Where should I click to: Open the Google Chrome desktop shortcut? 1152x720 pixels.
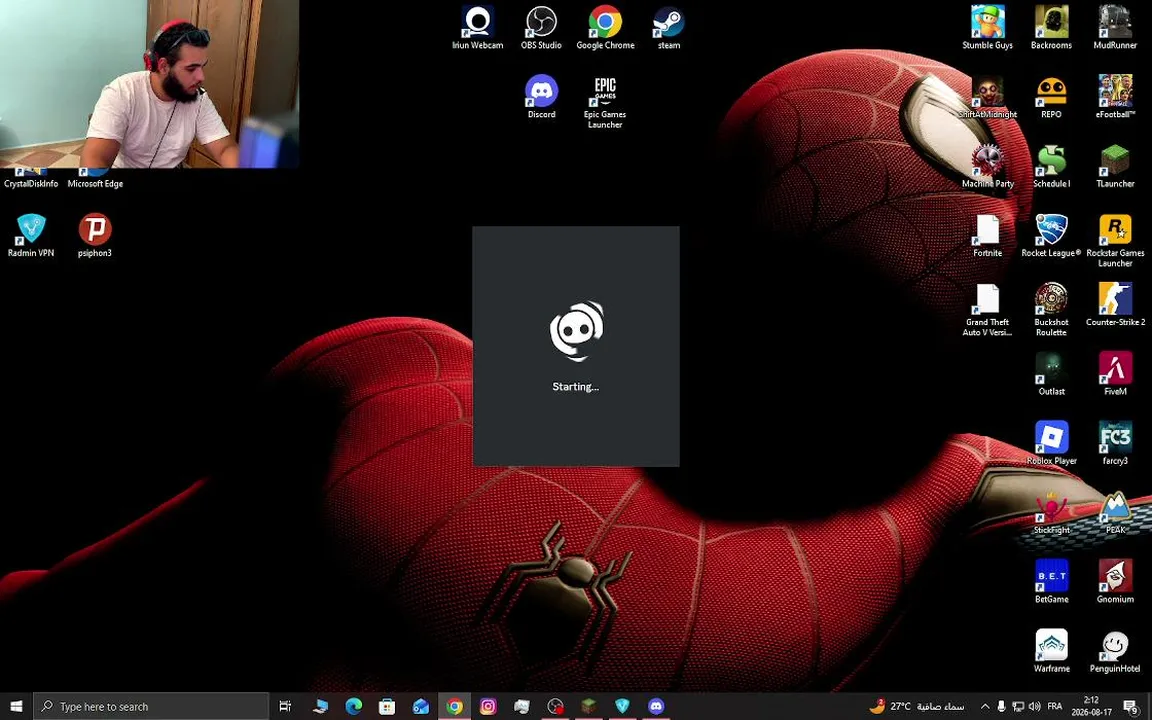pos(605,28)
